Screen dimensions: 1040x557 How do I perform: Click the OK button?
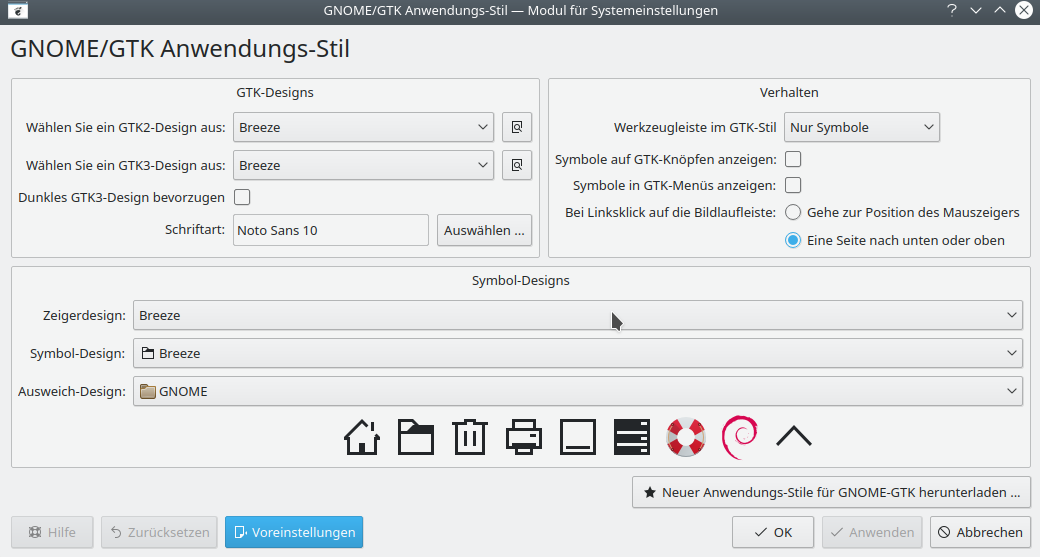773,532
